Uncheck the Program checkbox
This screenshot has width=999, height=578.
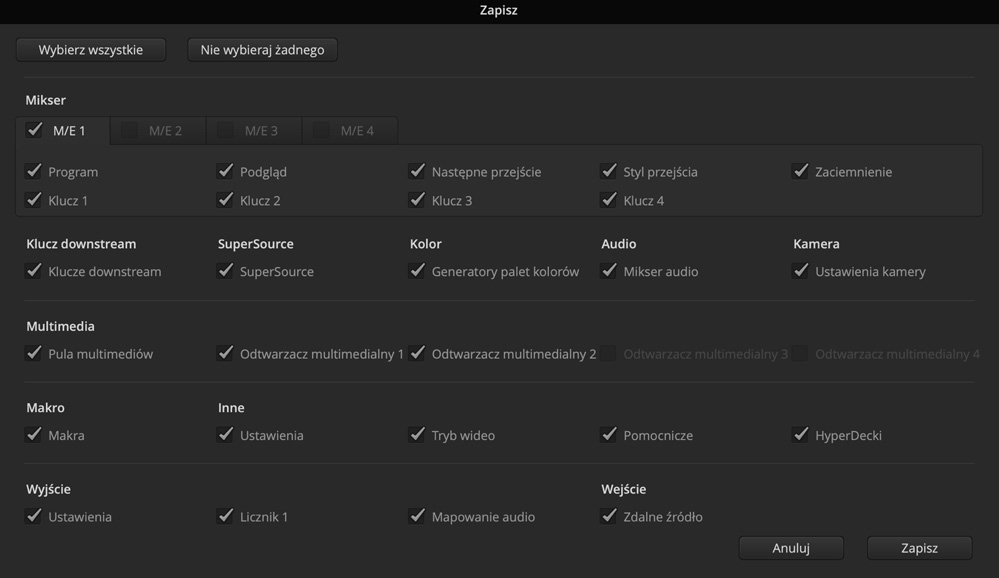[34, 171]
